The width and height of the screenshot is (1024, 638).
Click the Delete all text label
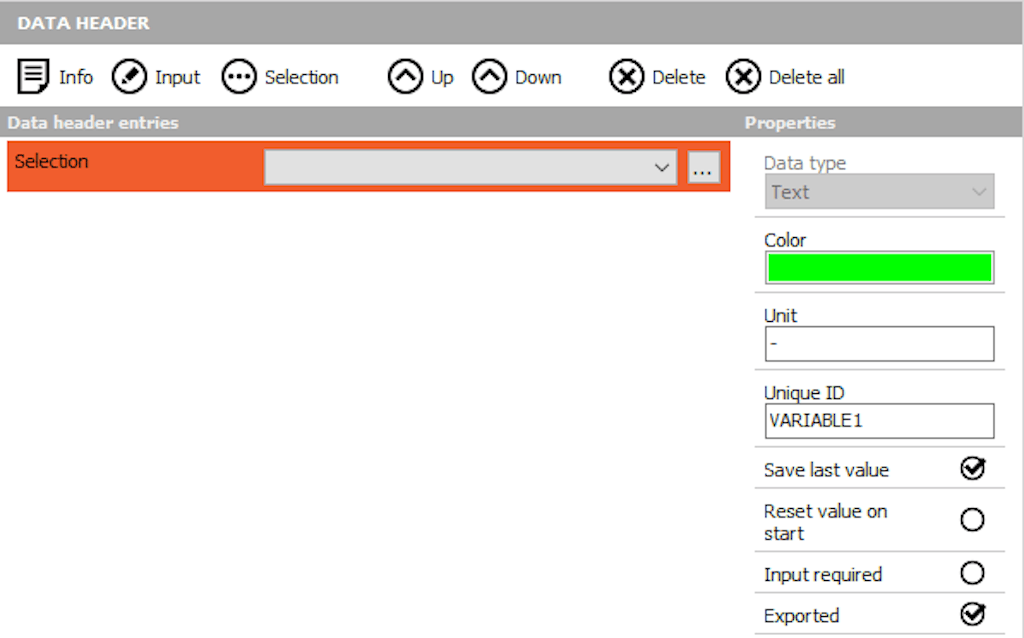tap(807, 77)
